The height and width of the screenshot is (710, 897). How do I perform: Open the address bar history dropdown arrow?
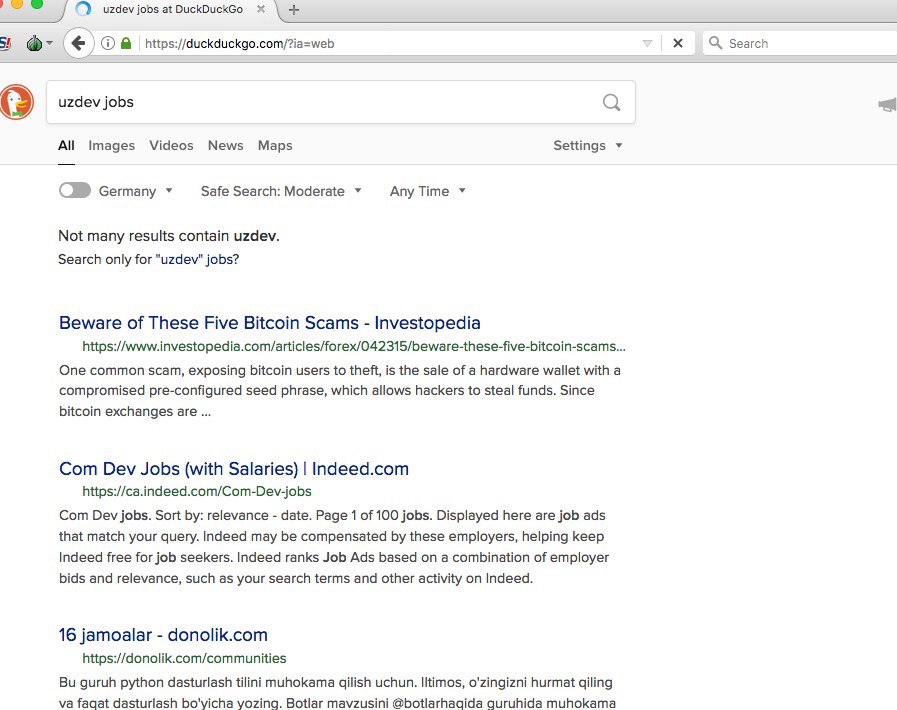tap(648, 43)
